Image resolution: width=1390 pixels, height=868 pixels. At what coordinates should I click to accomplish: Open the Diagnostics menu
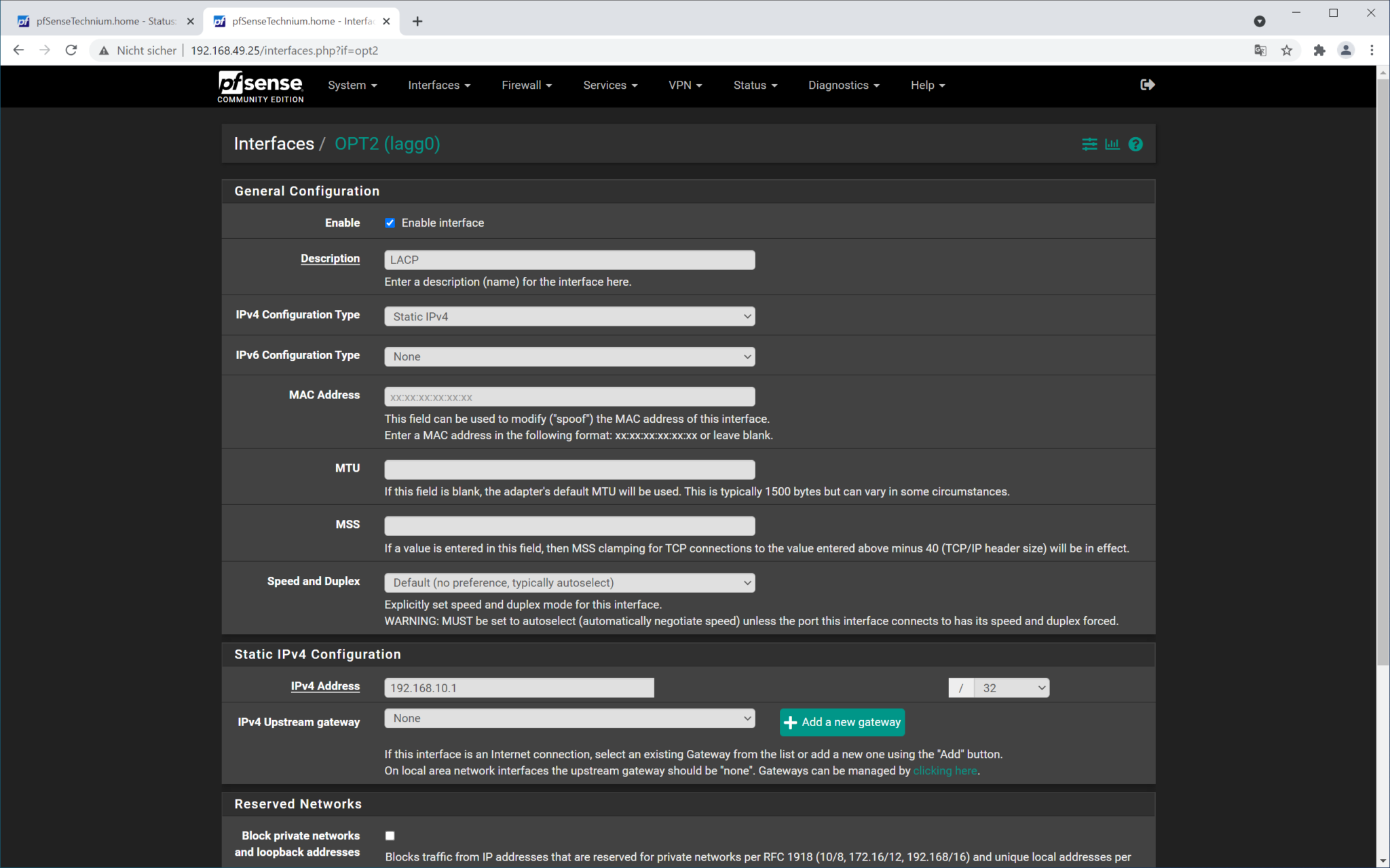[x=844, y=85]
